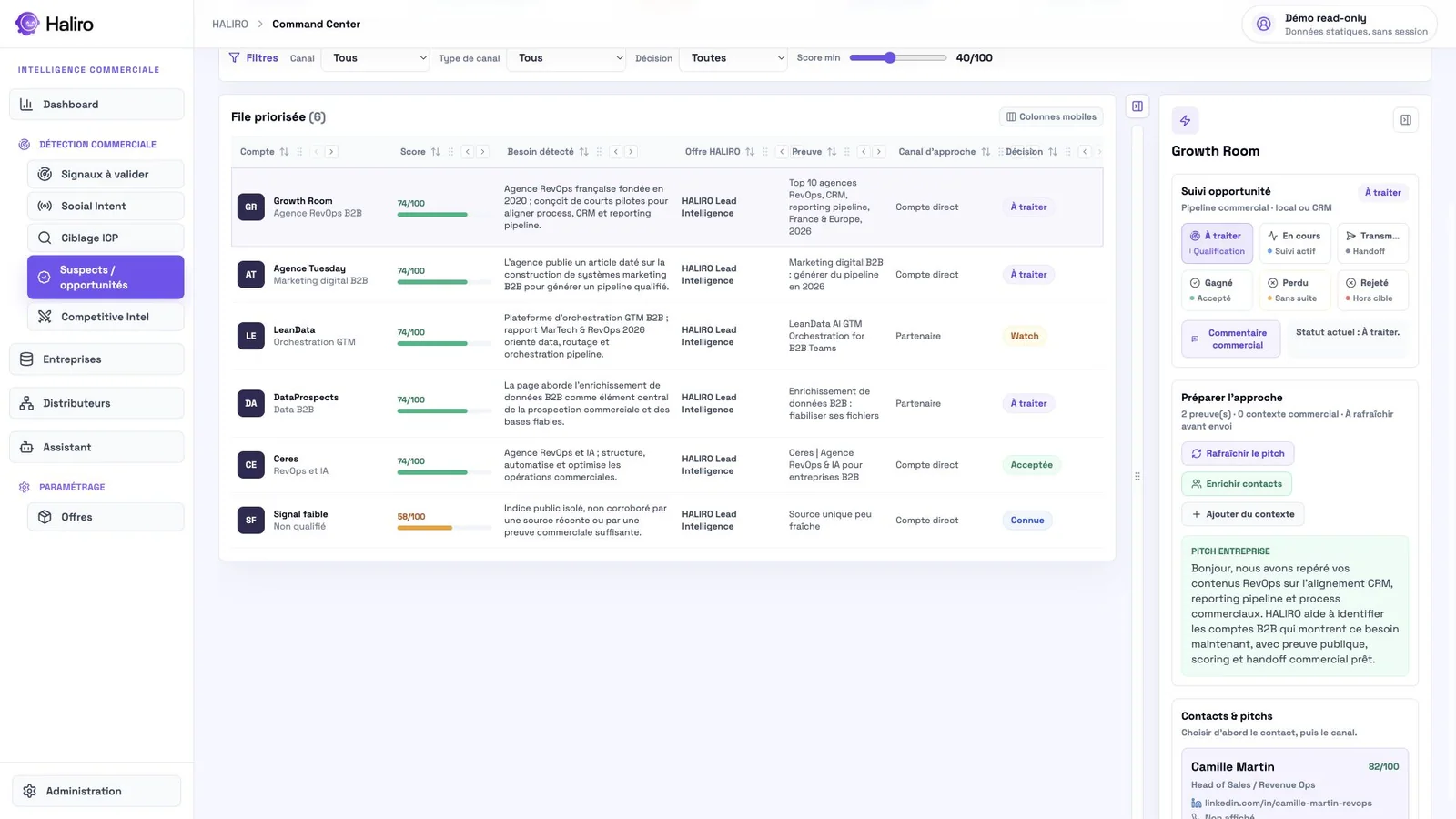Click the PITCH ENTREPRISE text box

pos(1295,605)
